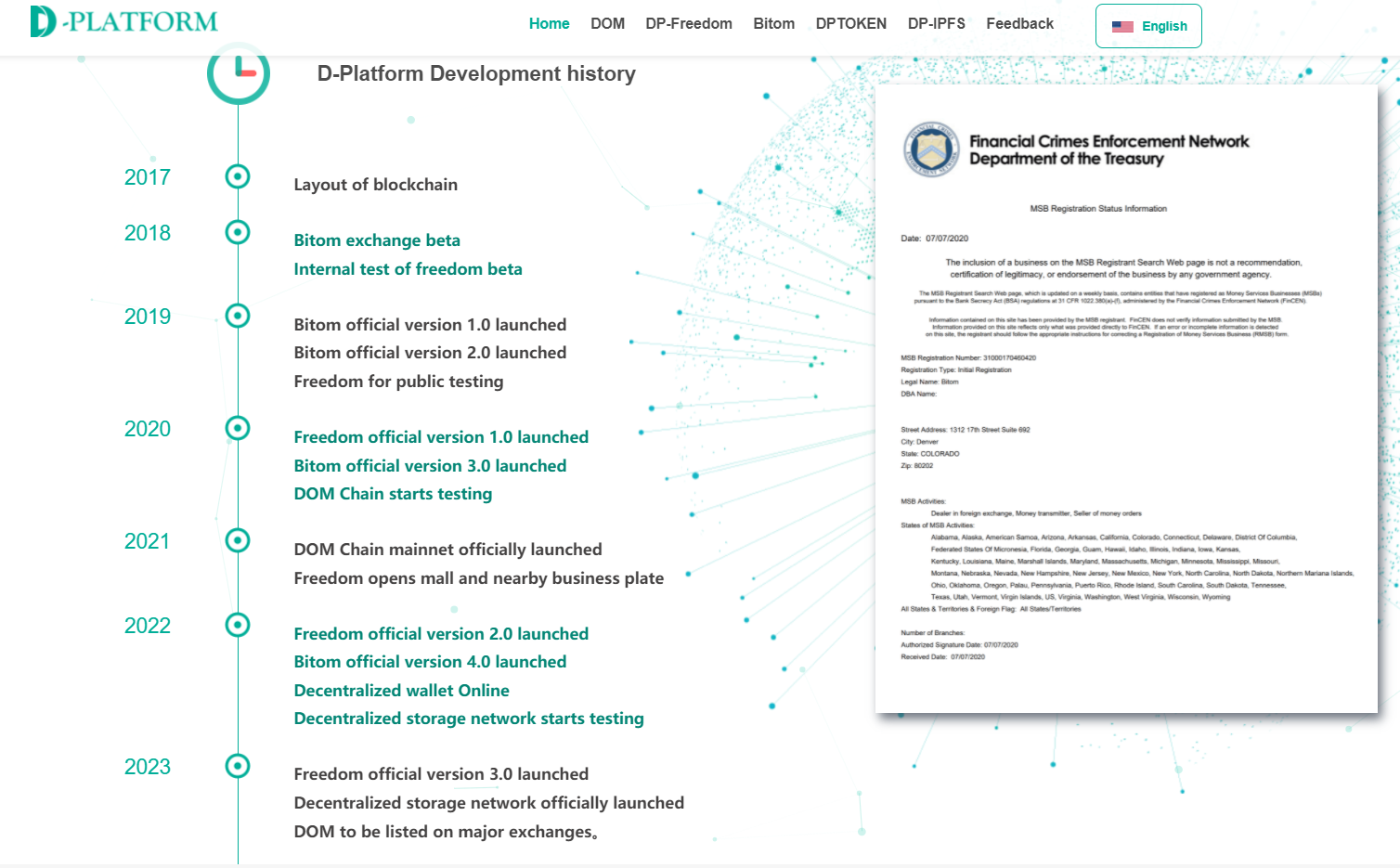Screen dimensions: 1400x868
Task: Click 'Freedom official version 1.0 launched'
Action: click(441, 437)
